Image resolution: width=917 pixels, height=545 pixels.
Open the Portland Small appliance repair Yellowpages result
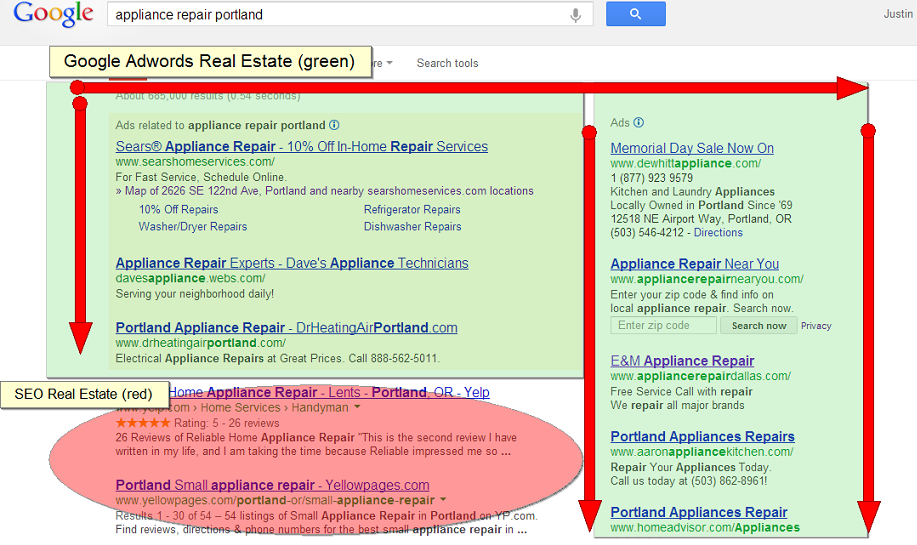tap(273, 485)
